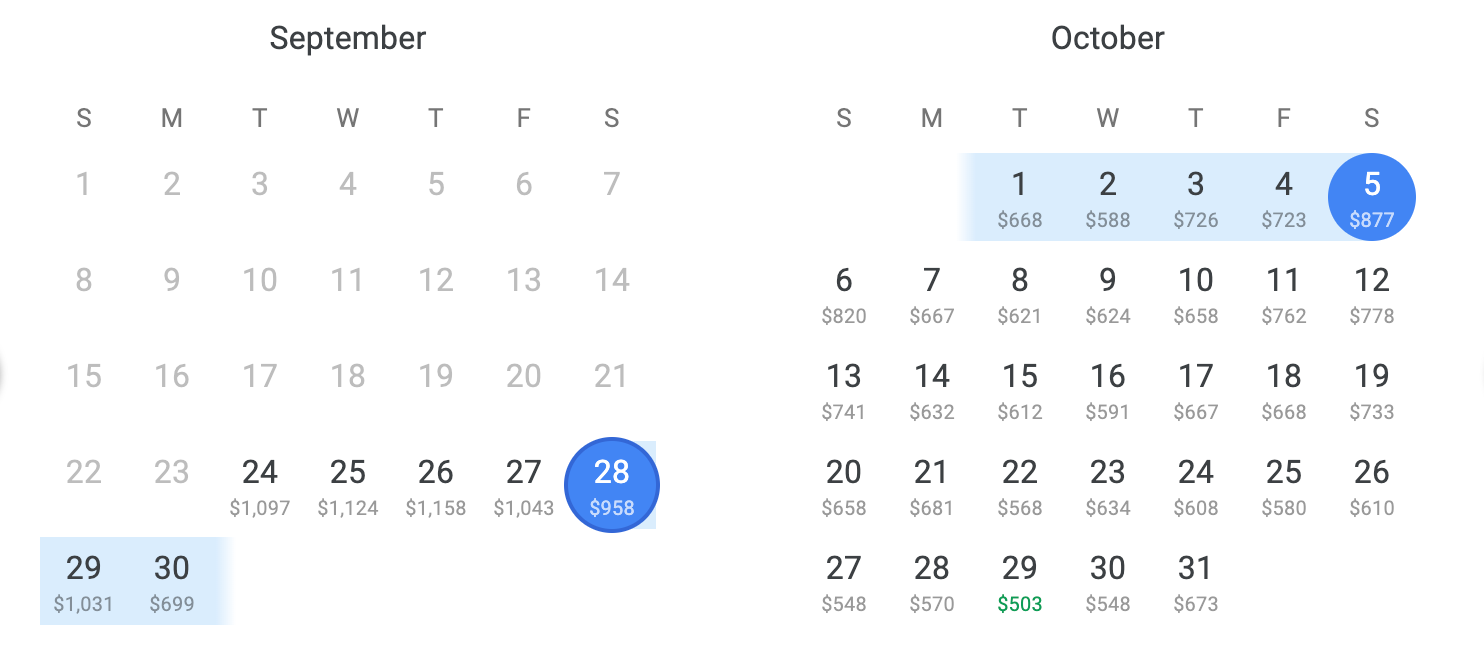Choose September 24 at $1,097
Image resolution: width=1484 pixels, height=660 pixels.
tap(260, 485)
